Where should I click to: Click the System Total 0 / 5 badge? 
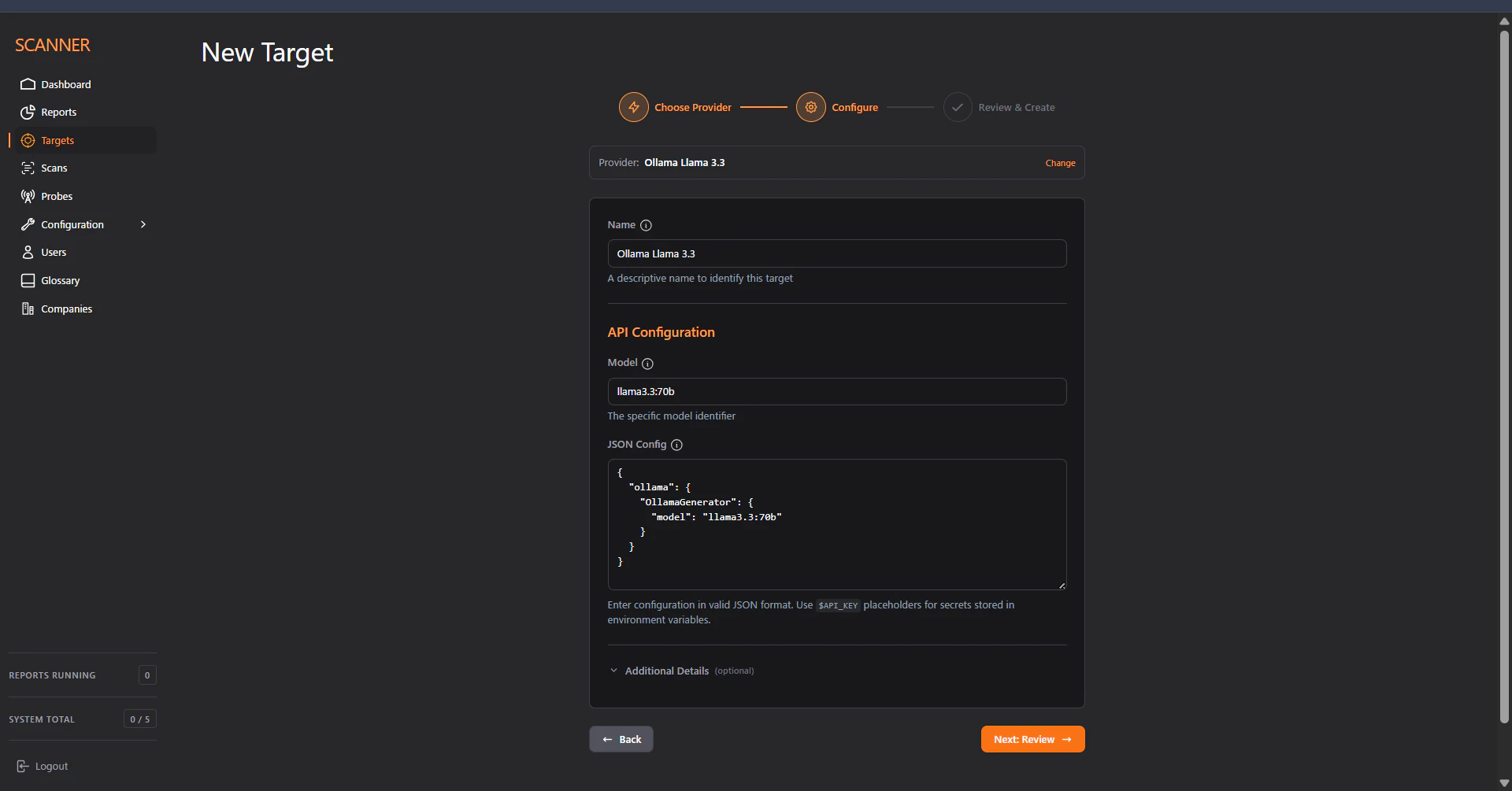pos(139,719)
